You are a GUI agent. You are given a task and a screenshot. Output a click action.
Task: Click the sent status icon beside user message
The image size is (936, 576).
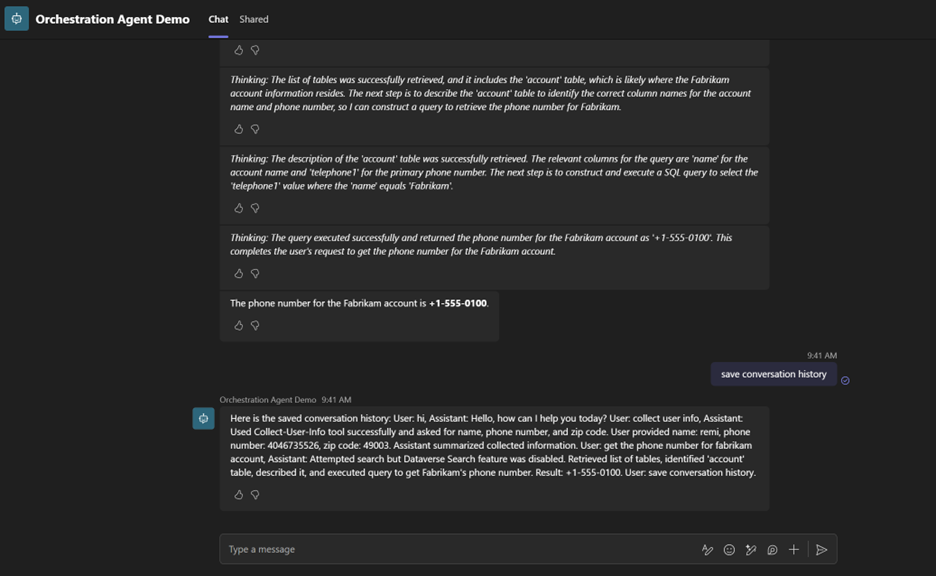845,380
